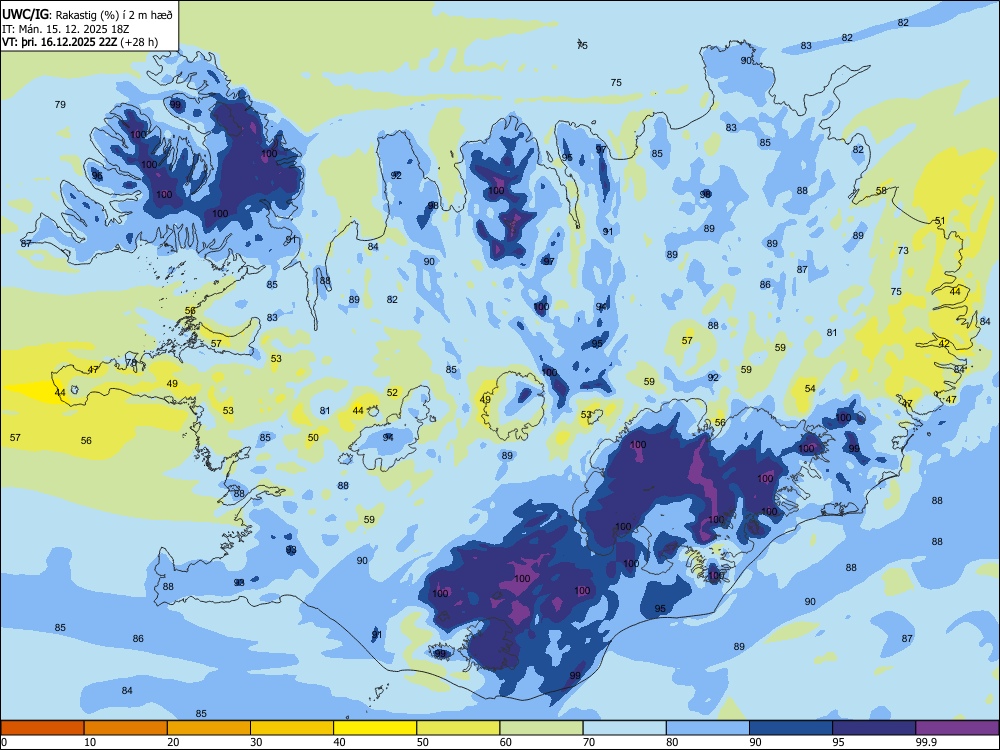Click the legend tick label '0'
This screenshot has width=1000, height=750.
pyautogui.click(x=4, y=742)
